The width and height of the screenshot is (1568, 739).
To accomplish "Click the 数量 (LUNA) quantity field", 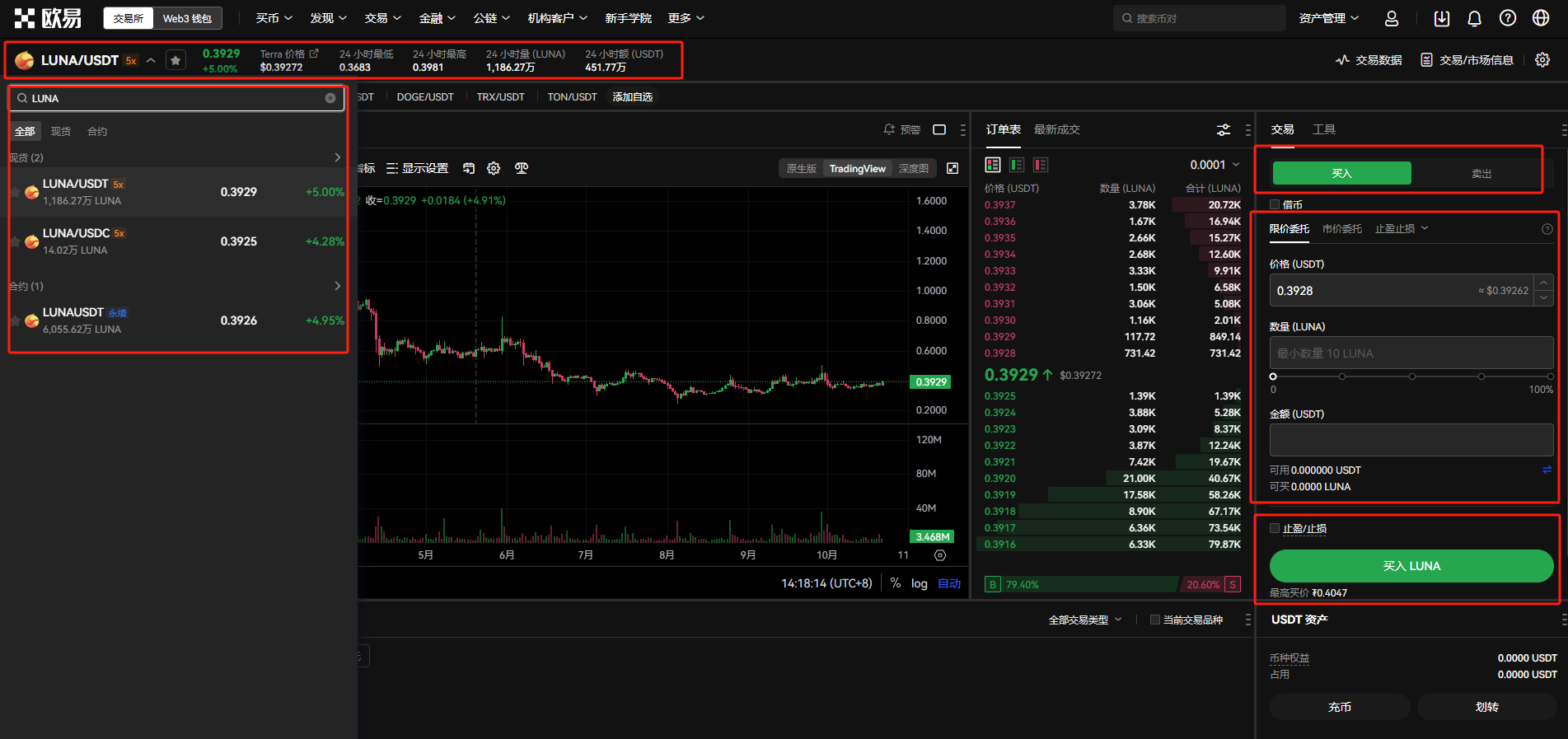I will pyautogui.click(x=1411, y=353).
